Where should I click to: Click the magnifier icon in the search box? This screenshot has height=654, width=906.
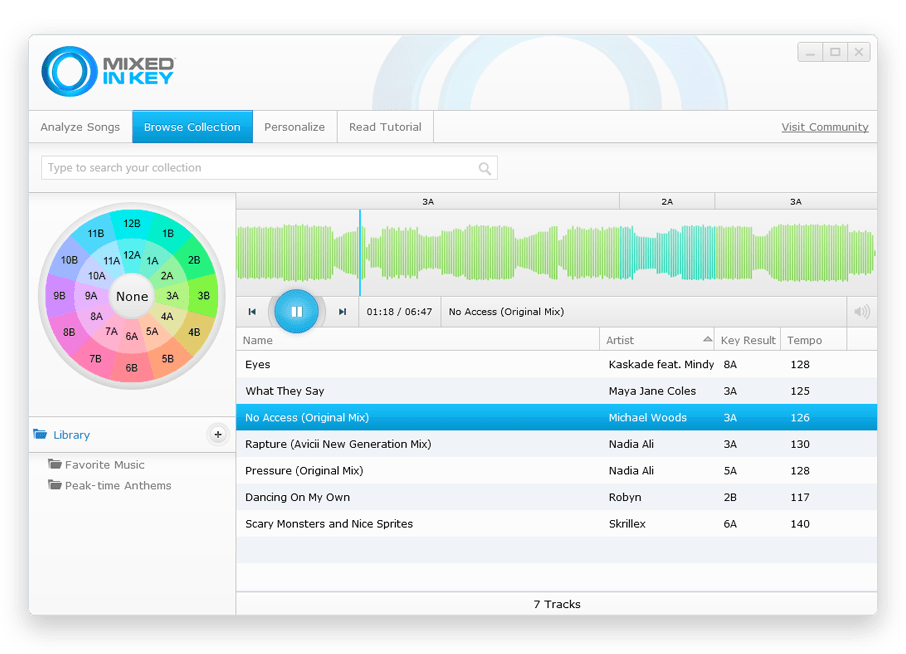[x=485, y=169]
